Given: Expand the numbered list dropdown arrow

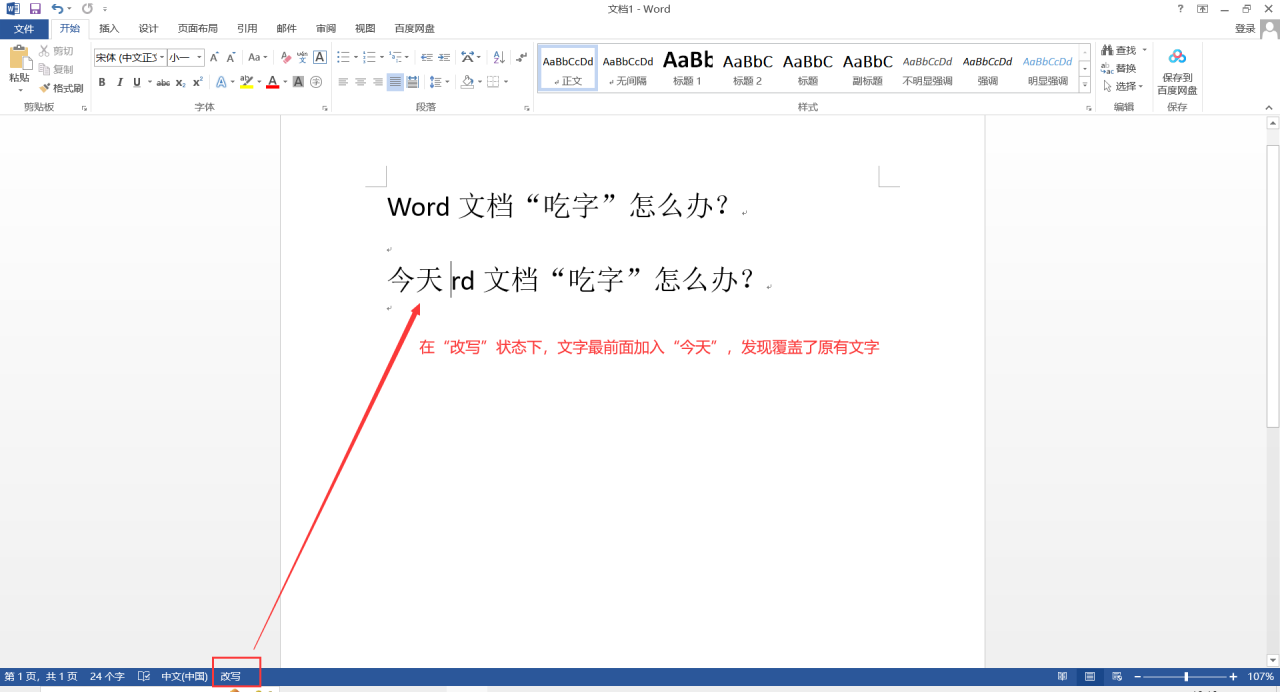Looking at the screenshot, I should pos(382,58).
